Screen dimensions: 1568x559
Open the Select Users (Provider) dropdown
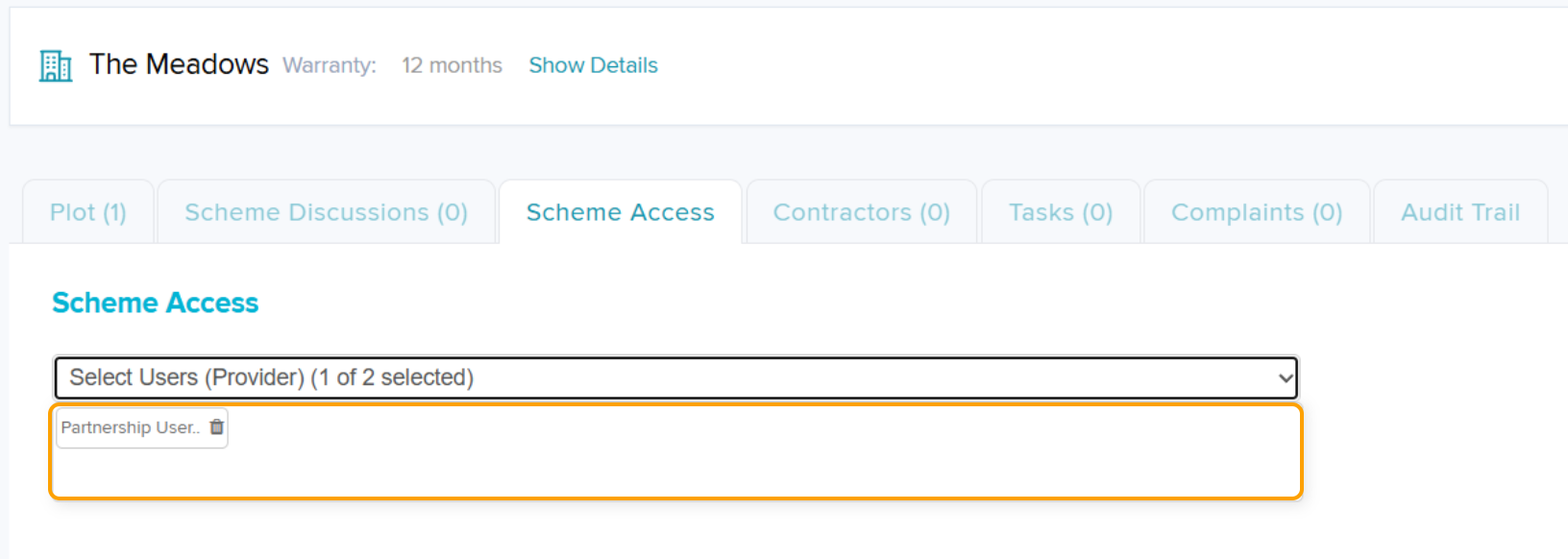pyautogui.click(x=676, y=377)
